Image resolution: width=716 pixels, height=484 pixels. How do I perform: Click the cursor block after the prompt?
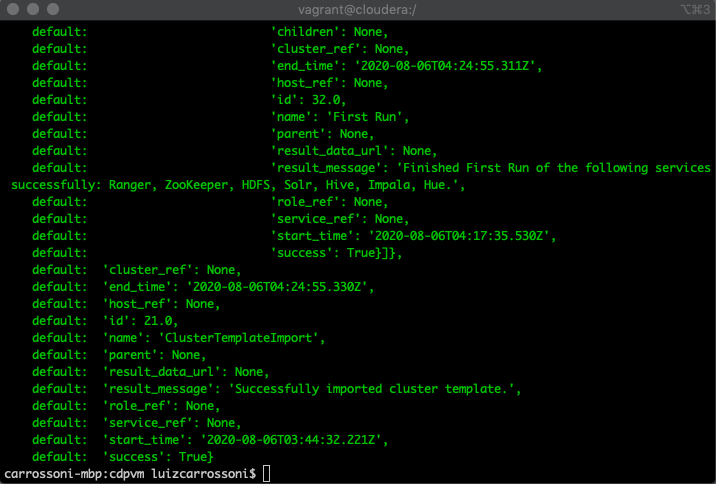click(267, 473)
